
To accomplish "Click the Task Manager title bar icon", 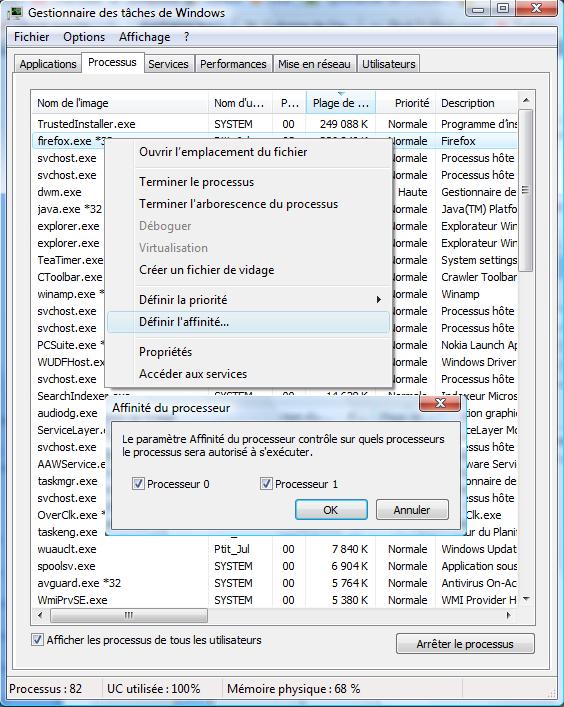I will click(15, 13).
